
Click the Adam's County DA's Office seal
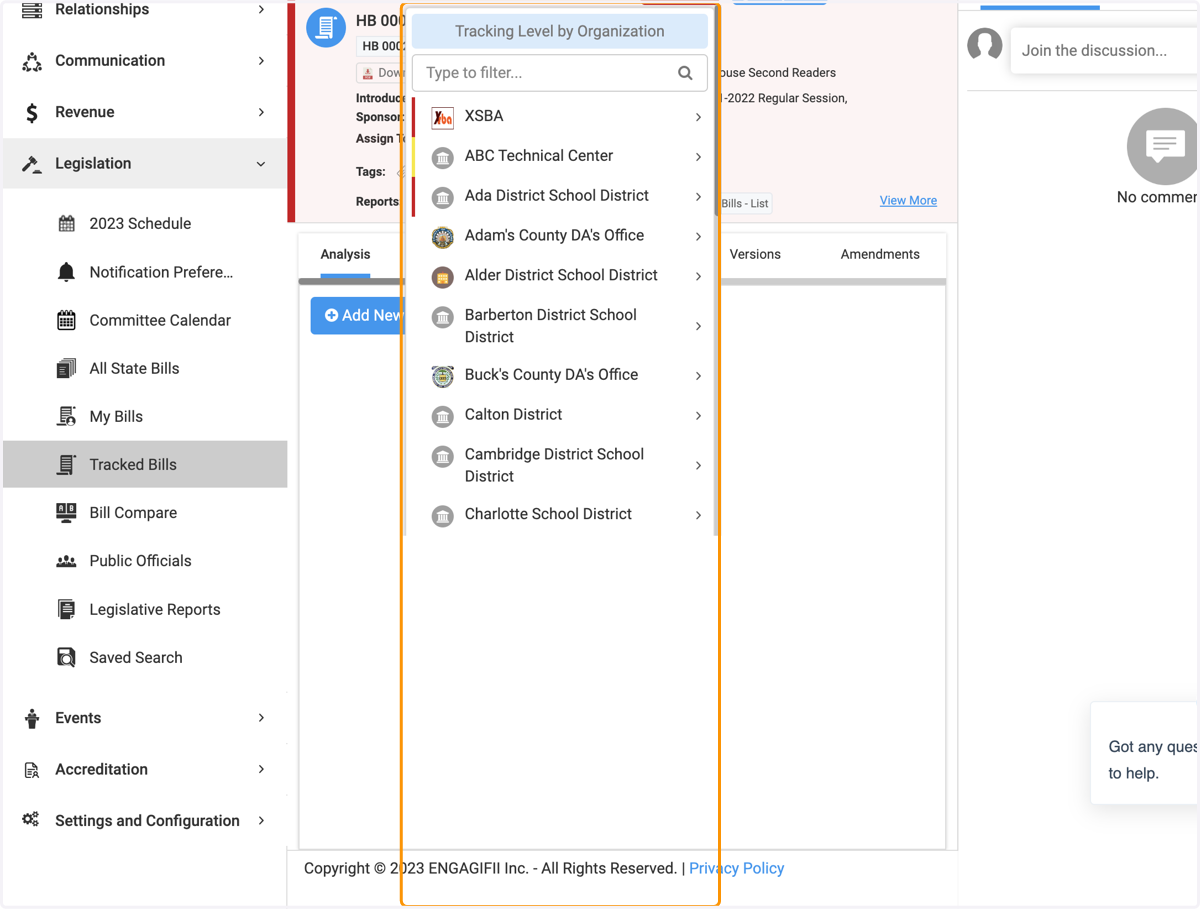(x=442, y=237)
